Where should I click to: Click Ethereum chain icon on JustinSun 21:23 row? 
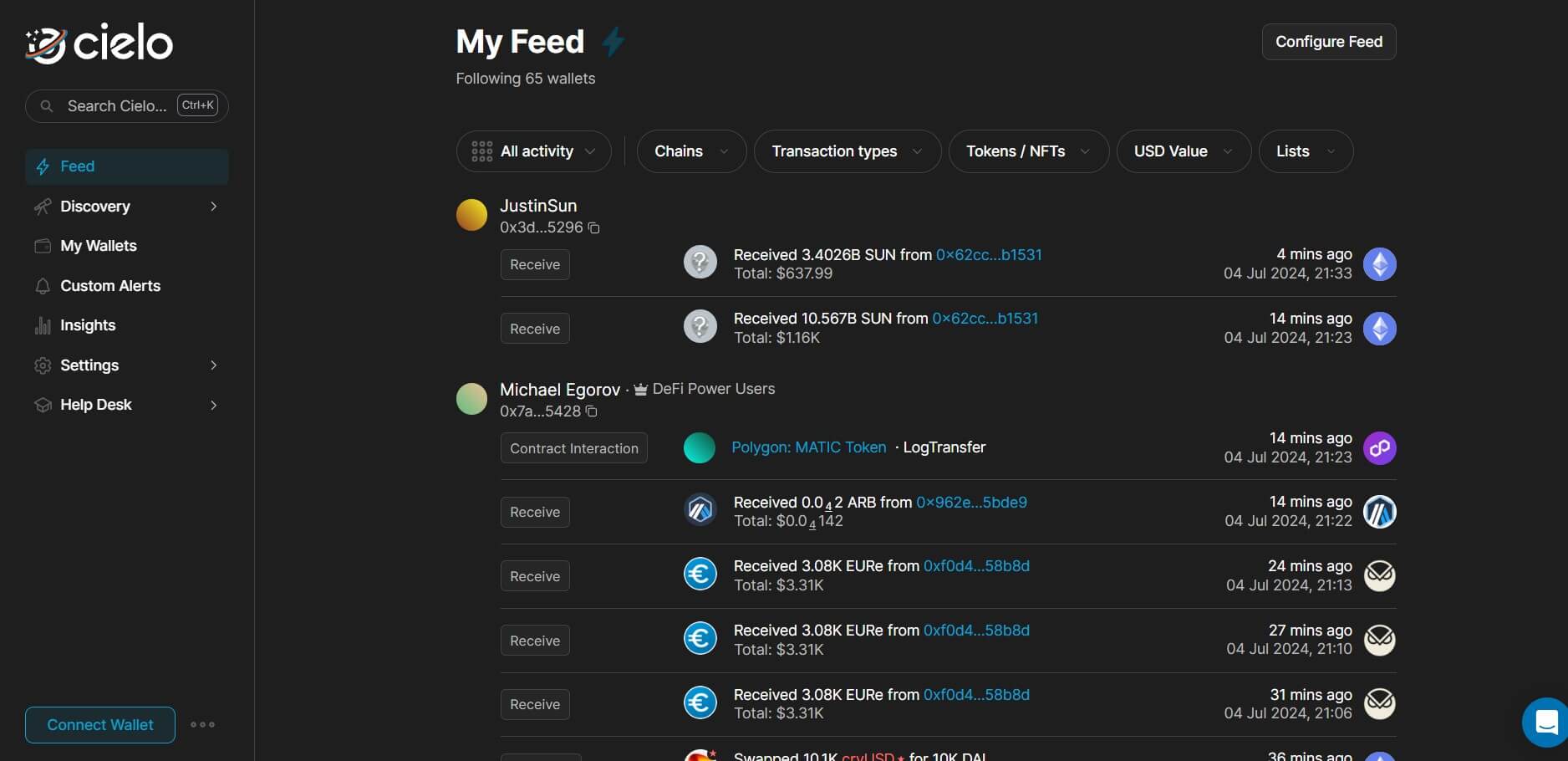[x=1380, y=329]
